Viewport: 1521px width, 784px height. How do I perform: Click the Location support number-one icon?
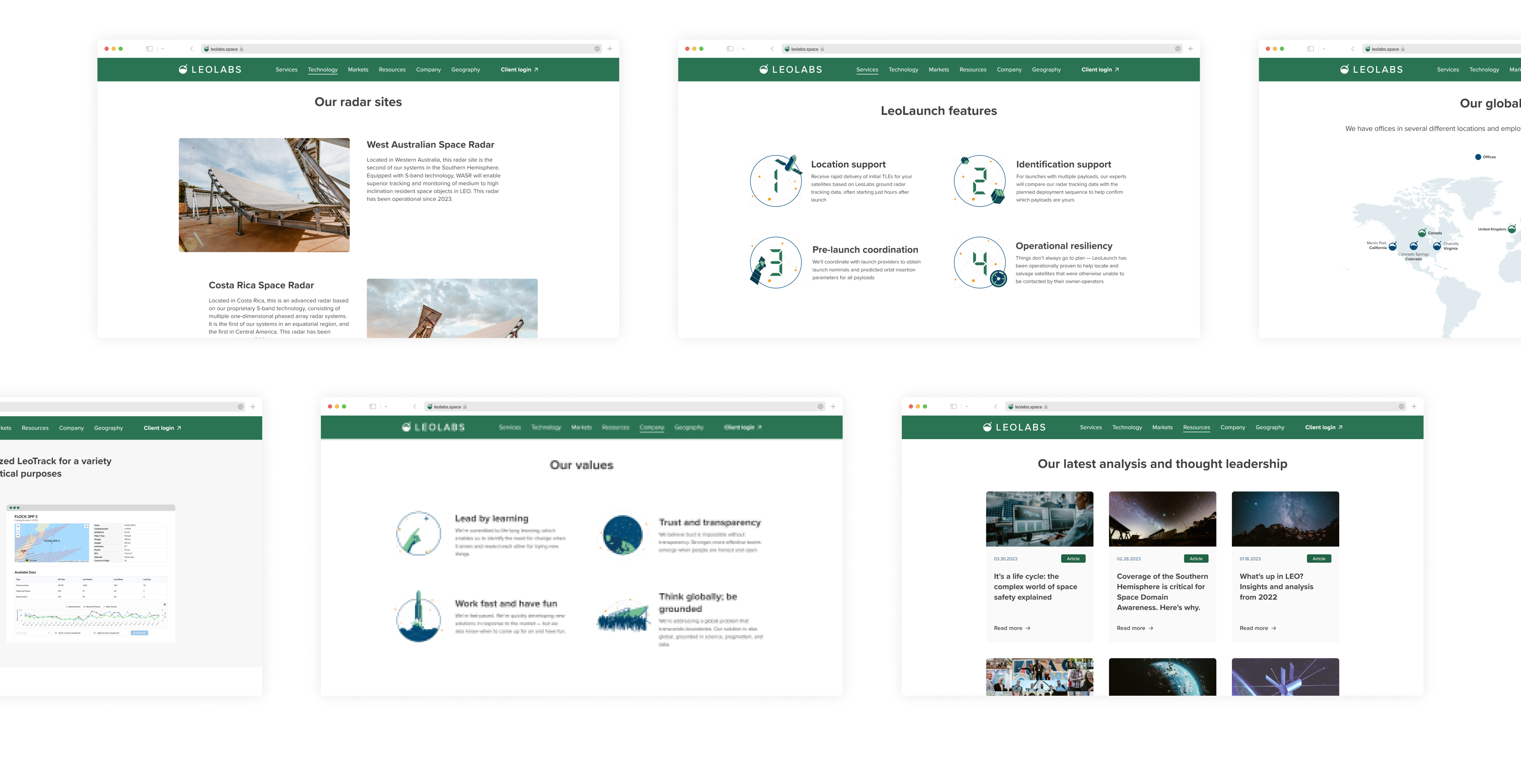tap(775, 181)
